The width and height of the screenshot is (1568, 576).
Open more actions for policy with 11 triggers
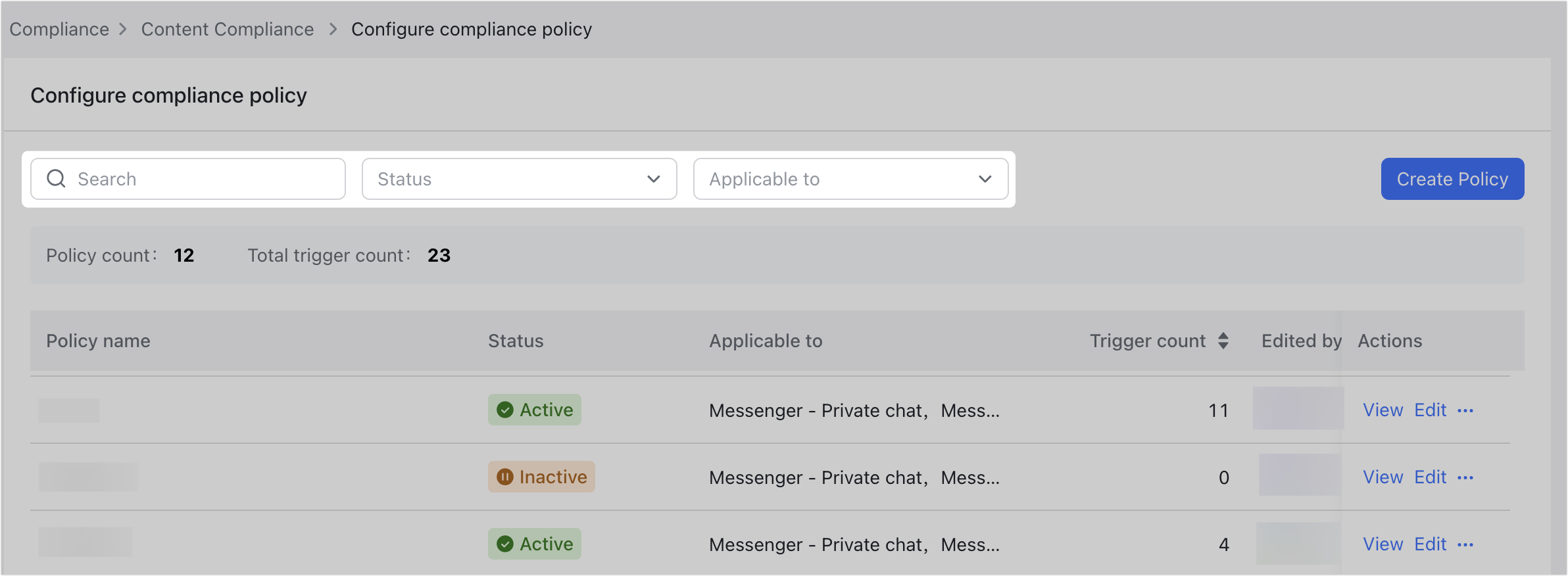point(1465,411)
